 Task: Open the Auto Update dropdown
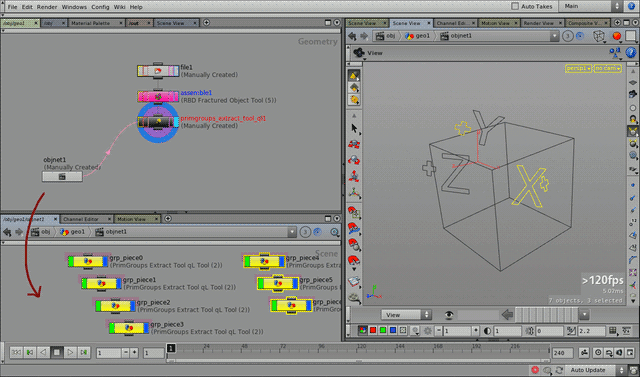596,370
